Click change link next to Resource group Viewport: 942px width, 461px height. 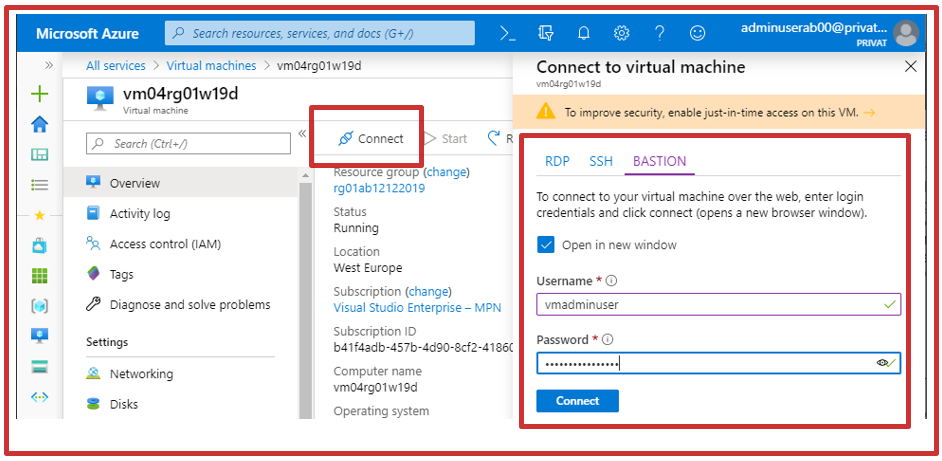point(446,172)
